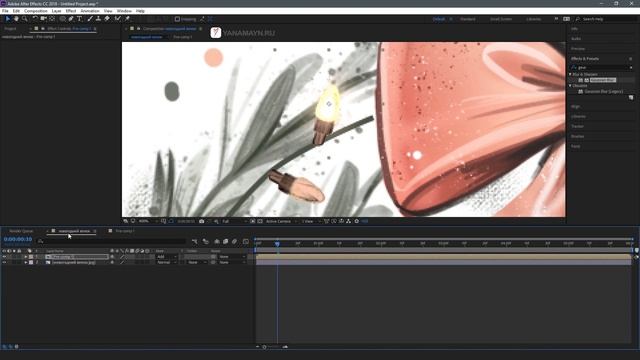Select the Clone Stamp tool

pyautogui.click(x=98, y=19)
